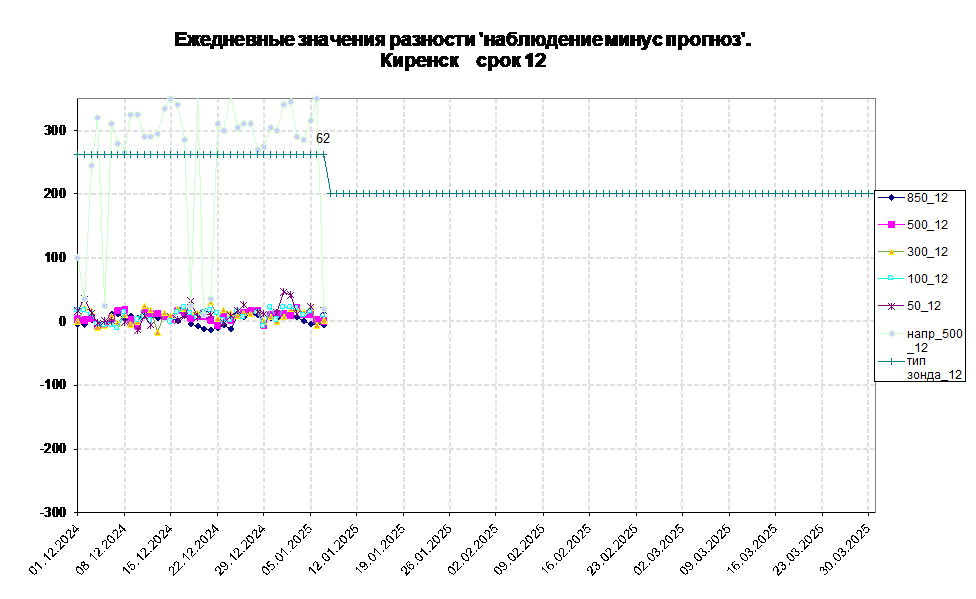This screenshot has width=976, height=599.
Task: Click the y-axis label 200
Action: [x=55, y=194]
